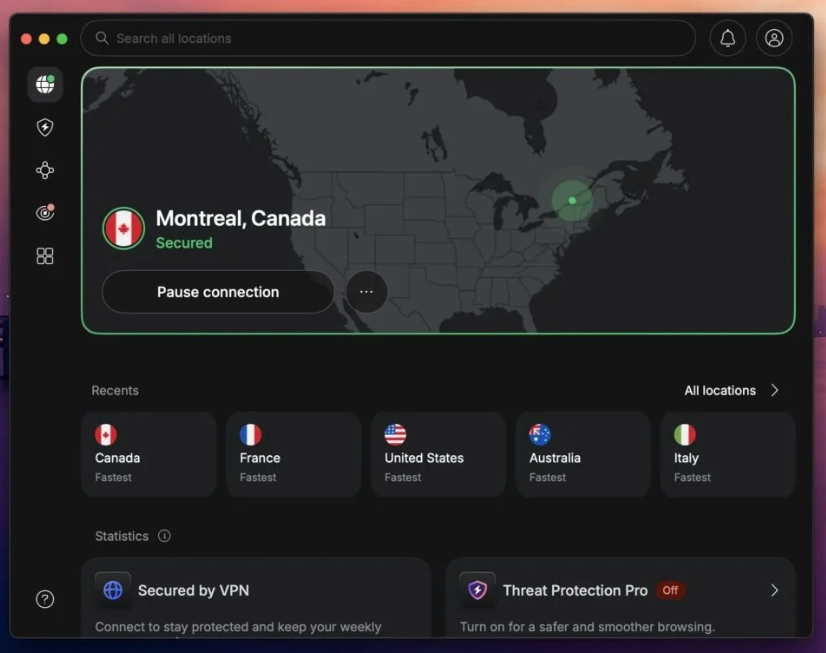The width and height of the screenshot is (826, 653).
Task: Click the Threat Protection Pro Off badge
Action: [670, 590]
